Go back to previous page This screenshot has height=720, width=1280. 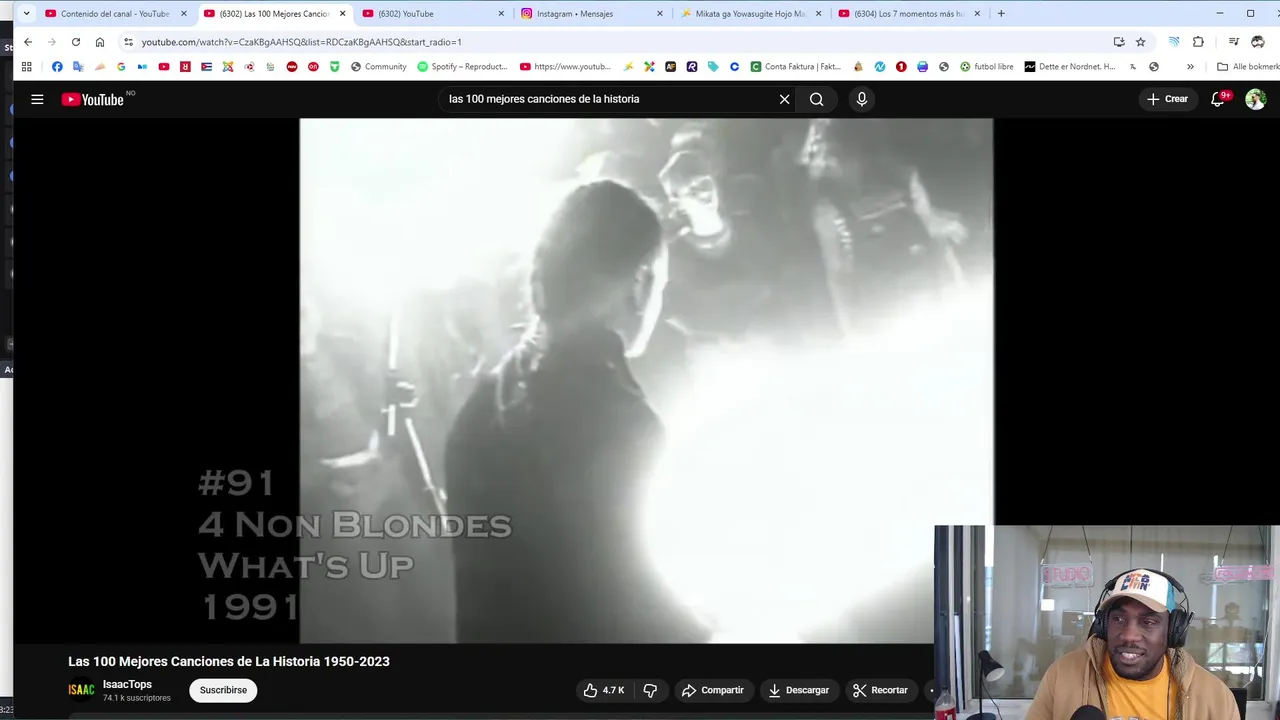coord(28,42)
